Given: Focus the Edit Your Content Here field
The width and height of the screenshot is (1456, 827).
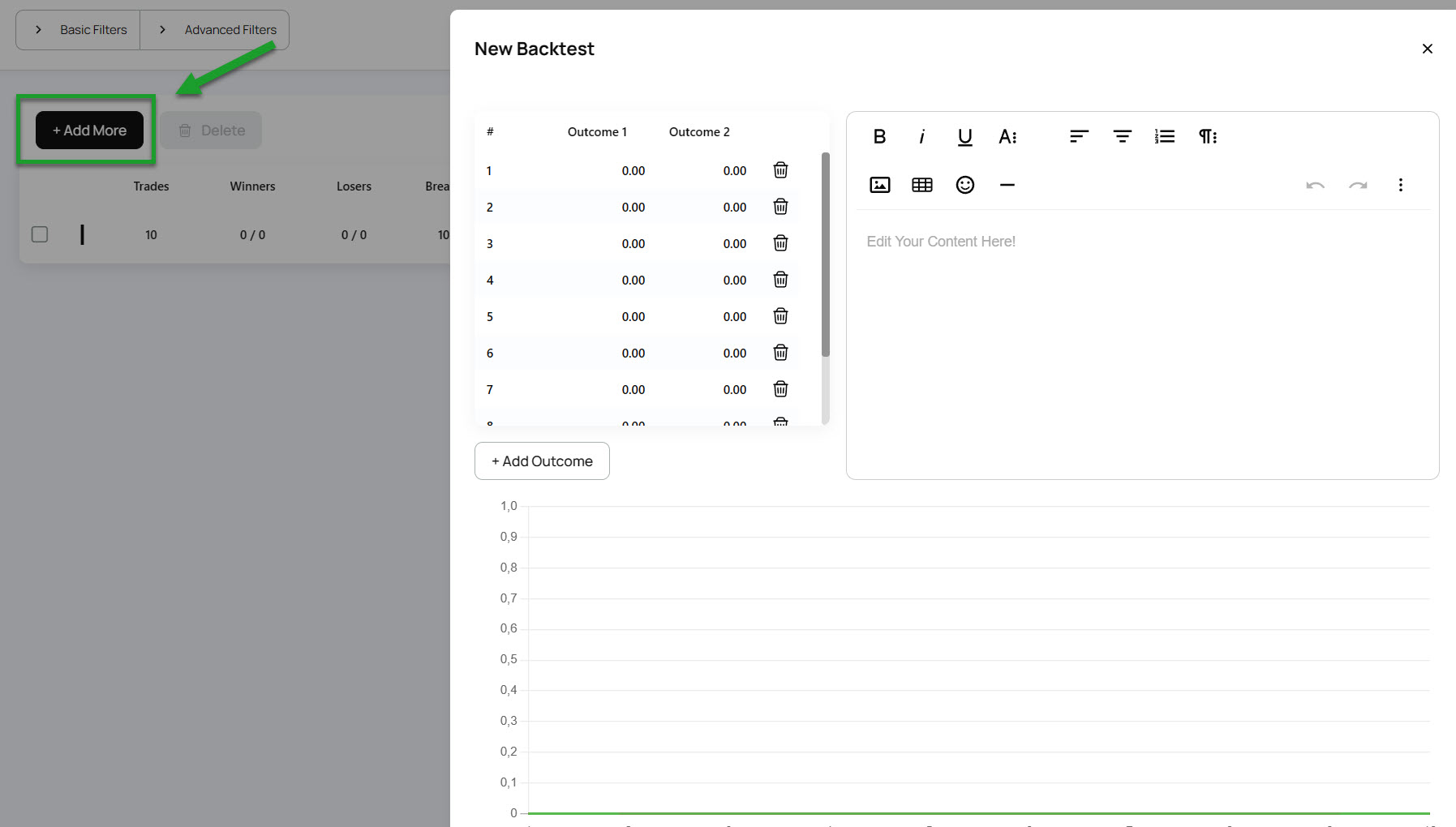Looking at the screenshot, I should click(1142, 242).
